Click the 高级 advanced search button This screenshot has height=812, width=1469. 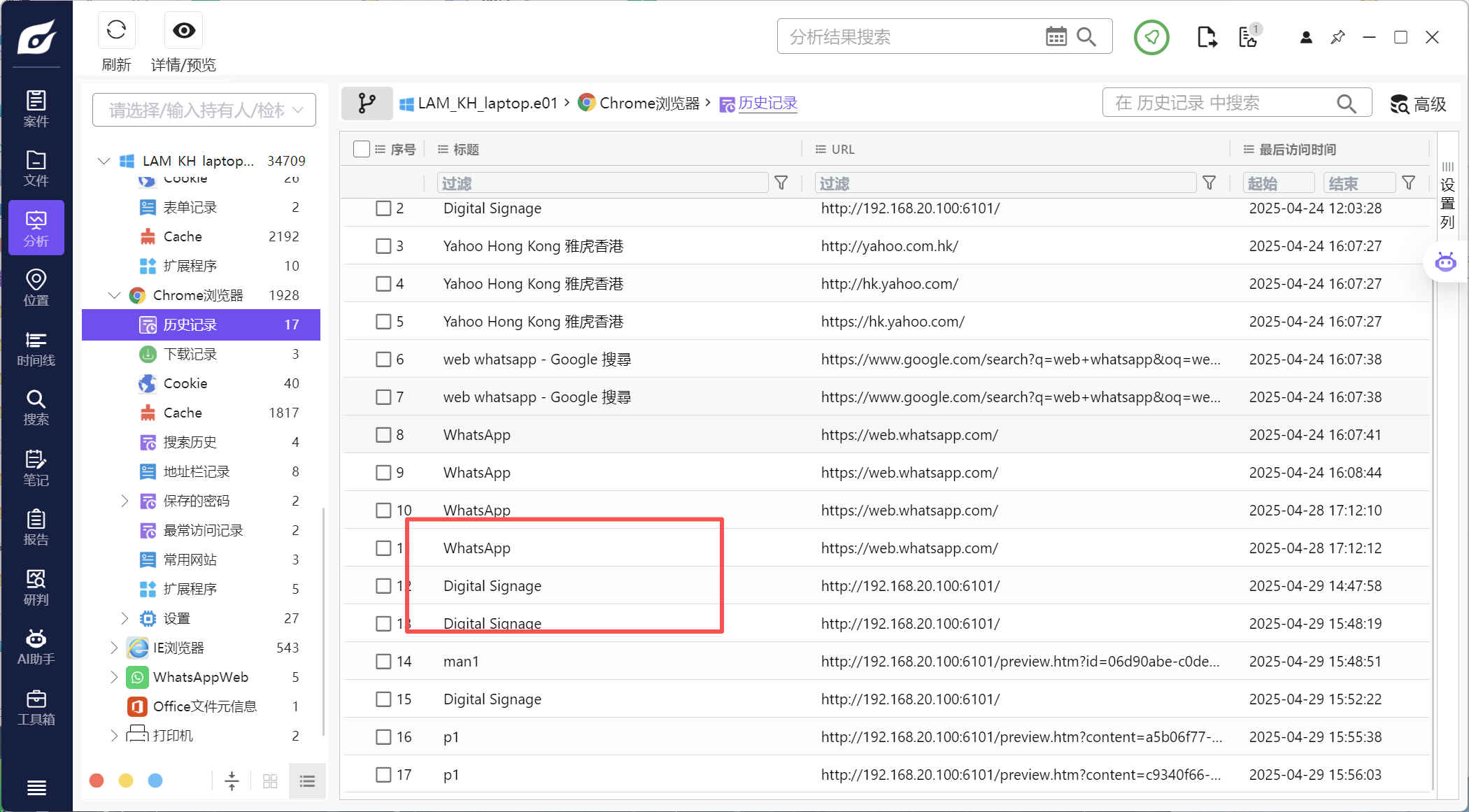pyautogui.click(x=1418, y=104)
